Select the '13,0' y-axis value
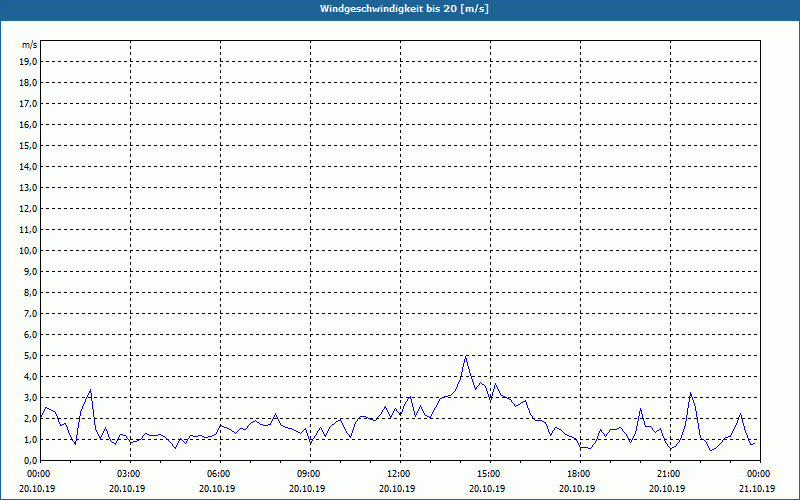This screenshot has height=500, width=800. (29, 188)
